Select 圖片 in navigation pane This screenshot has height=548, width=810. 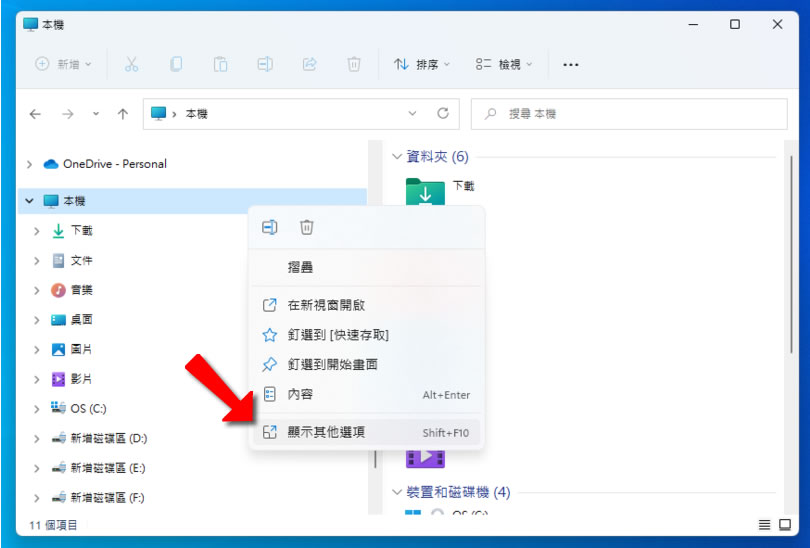[x=72, y=350]
